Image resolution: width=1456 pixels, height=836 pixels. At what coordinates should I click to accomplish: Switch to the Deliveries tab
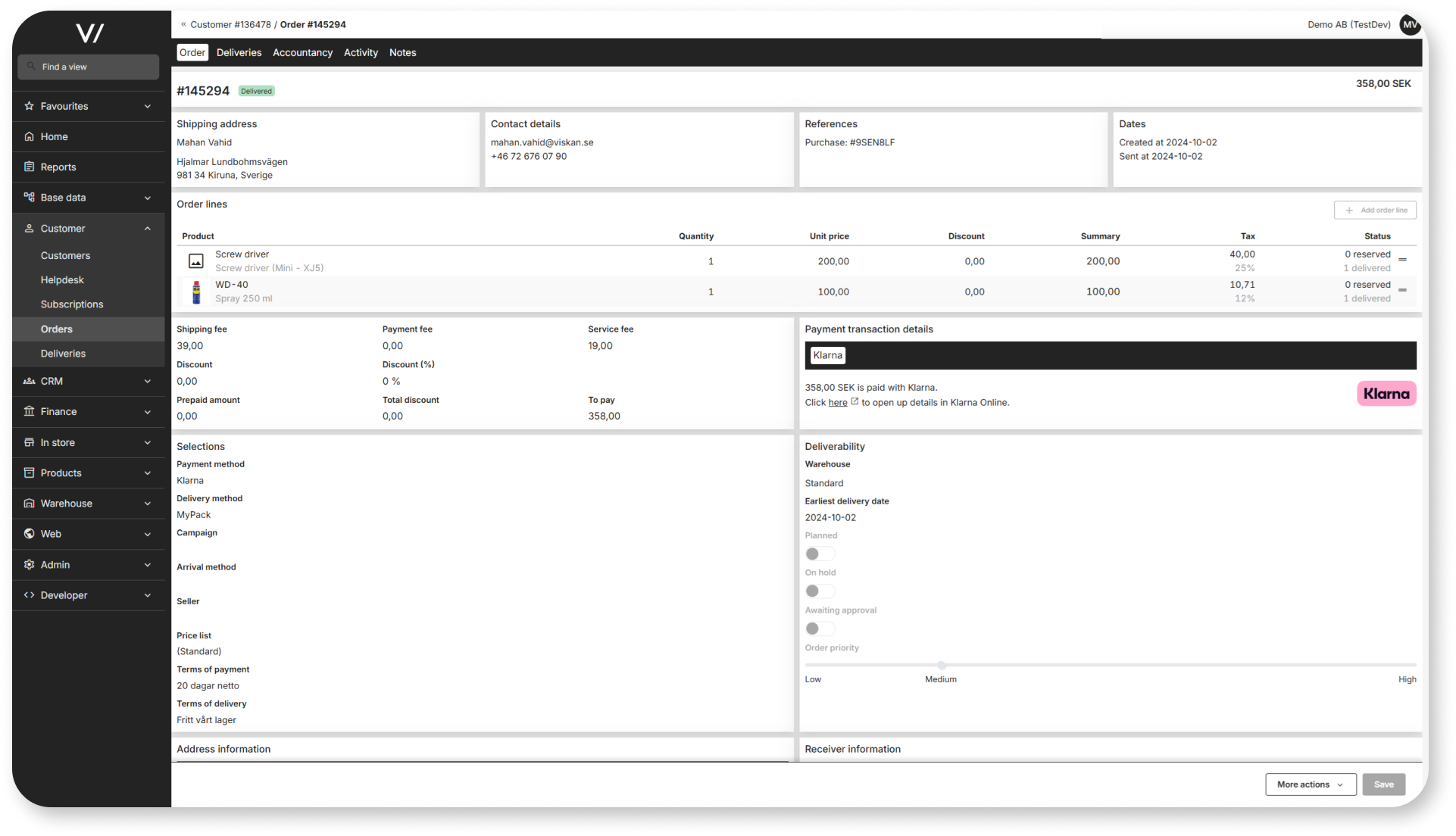click(238, 52)
